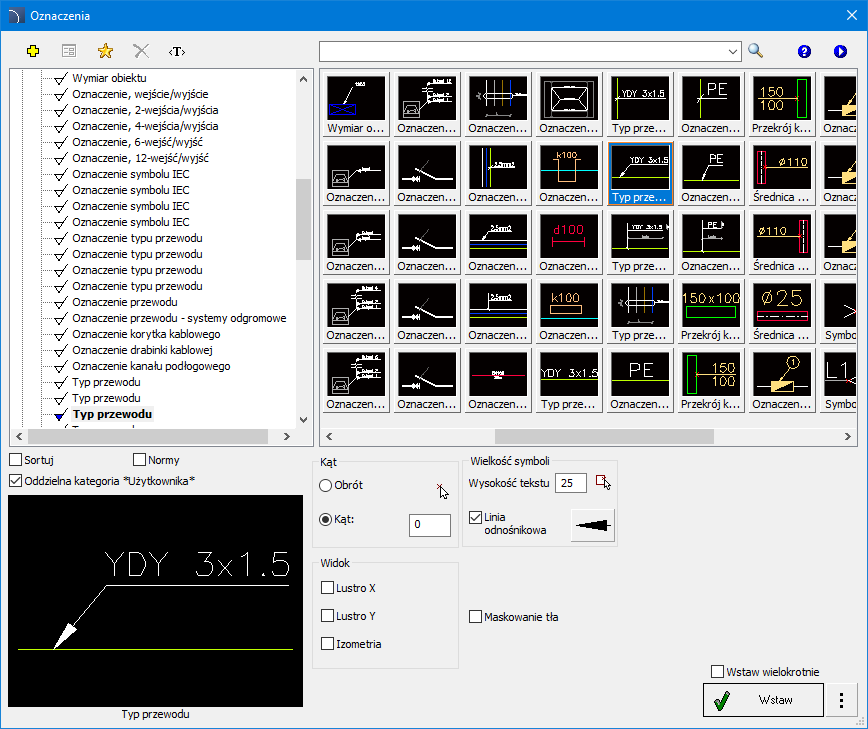This screenshot has height=729, width=868.
Task: Click the yellow plus add symbol icon
Action: click(33, 50)
